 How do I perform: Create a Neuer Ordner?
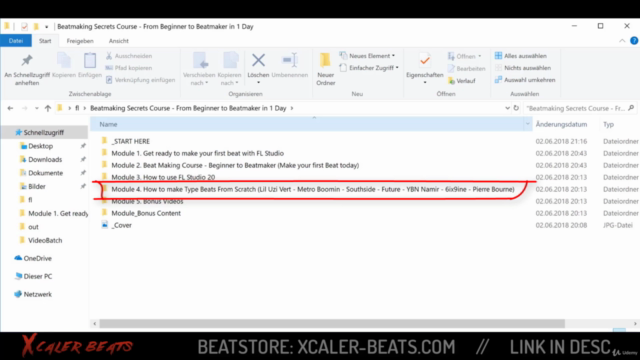pos(326,69)
